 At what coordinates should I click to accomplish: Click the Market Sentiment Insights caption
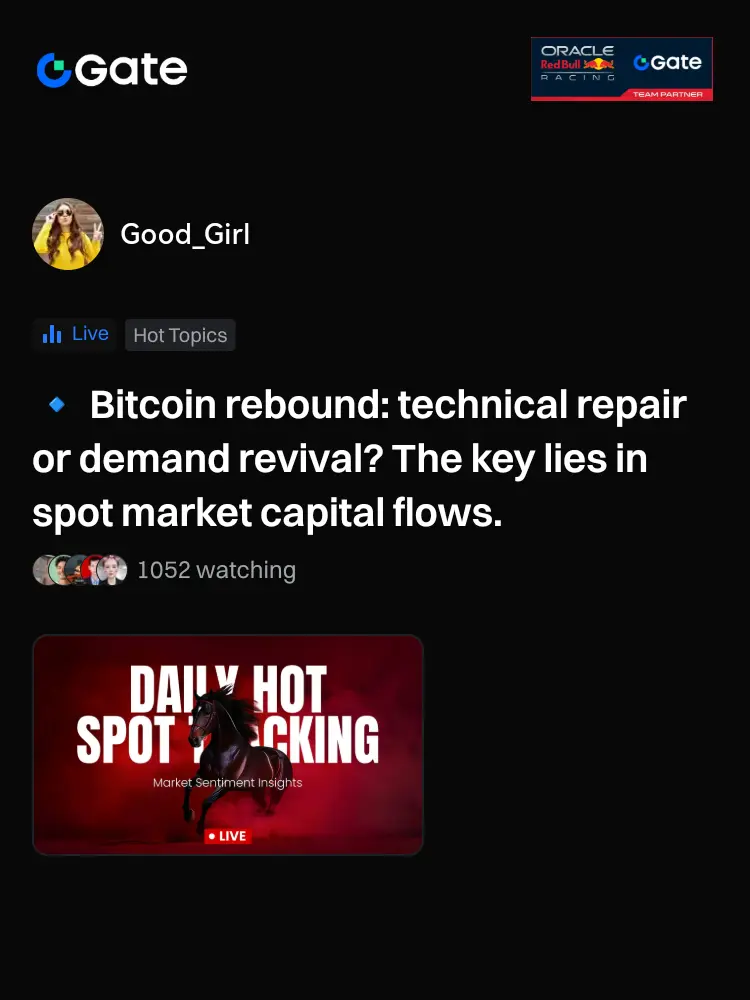point(228,783)
